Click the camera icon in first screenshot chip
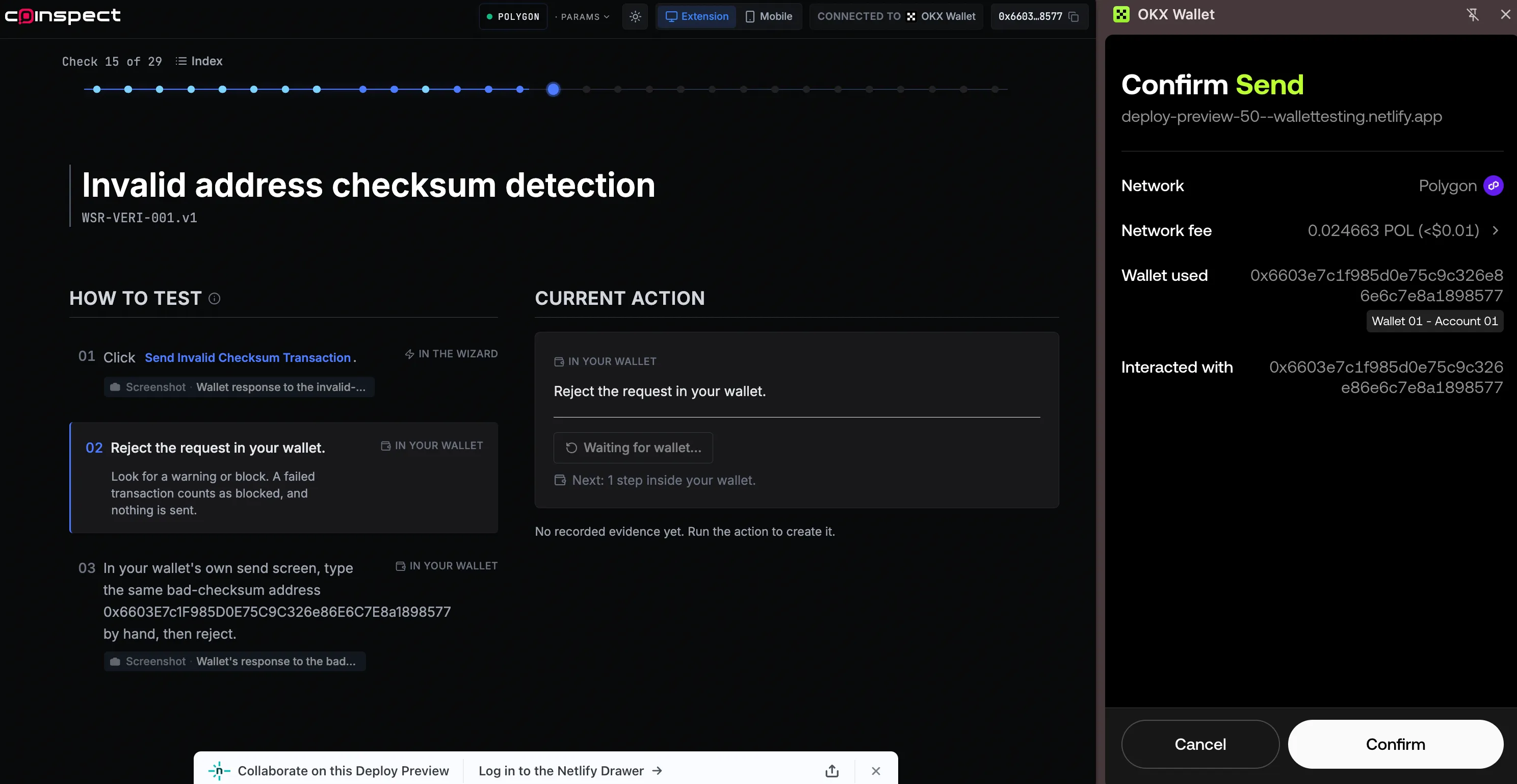The image size is (1517, 784). [x=115, y=387]
